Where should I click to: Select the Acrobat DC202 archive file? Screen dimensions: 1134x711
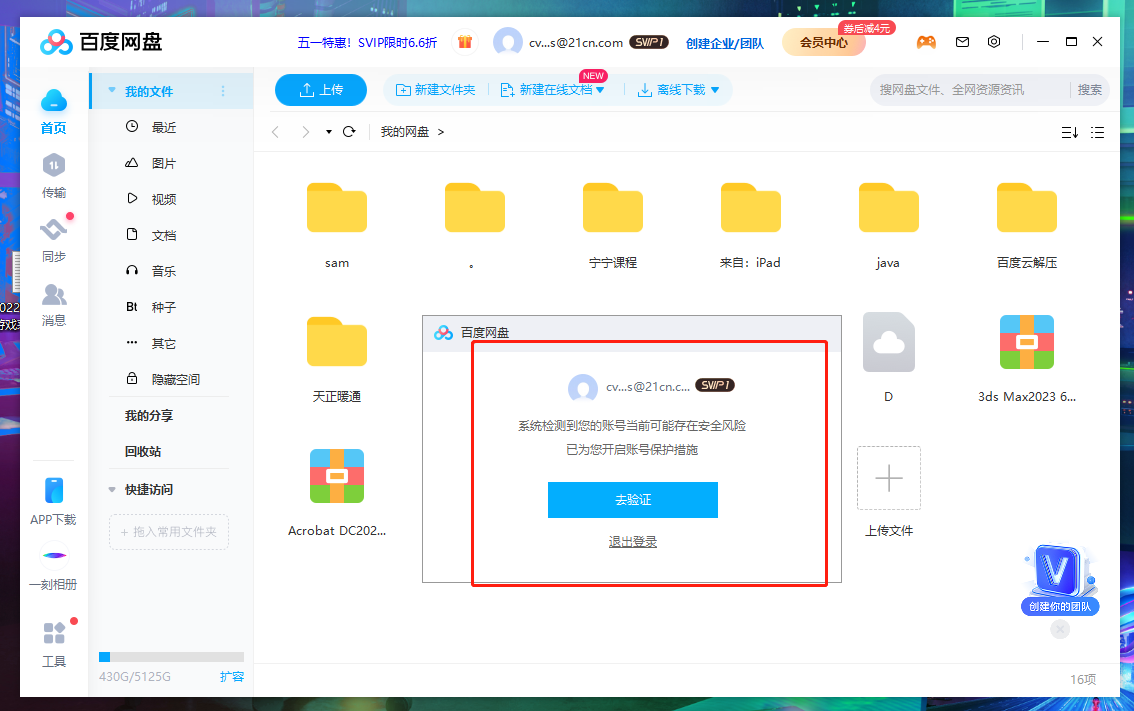pos(337,476)
